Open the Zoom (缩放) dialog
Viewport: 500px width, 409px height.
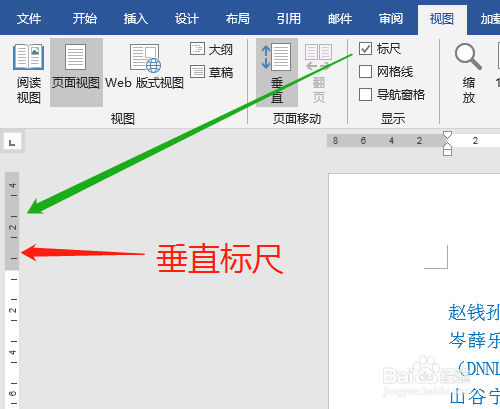(469, 73)
